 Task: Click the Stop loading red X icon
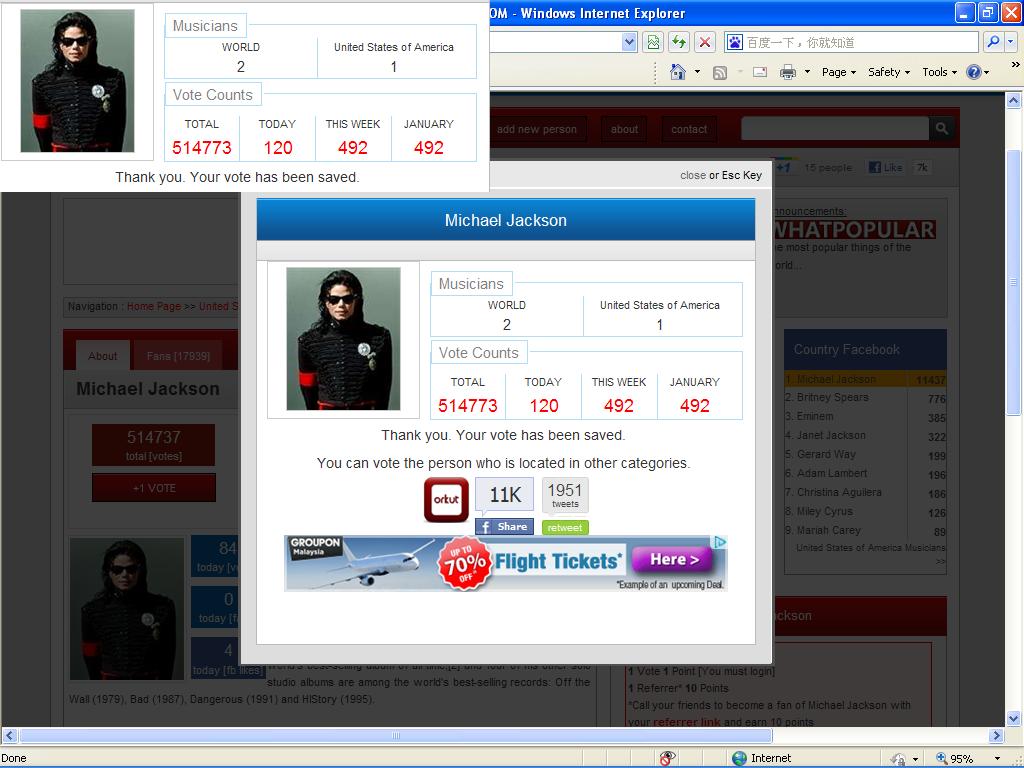705,42
